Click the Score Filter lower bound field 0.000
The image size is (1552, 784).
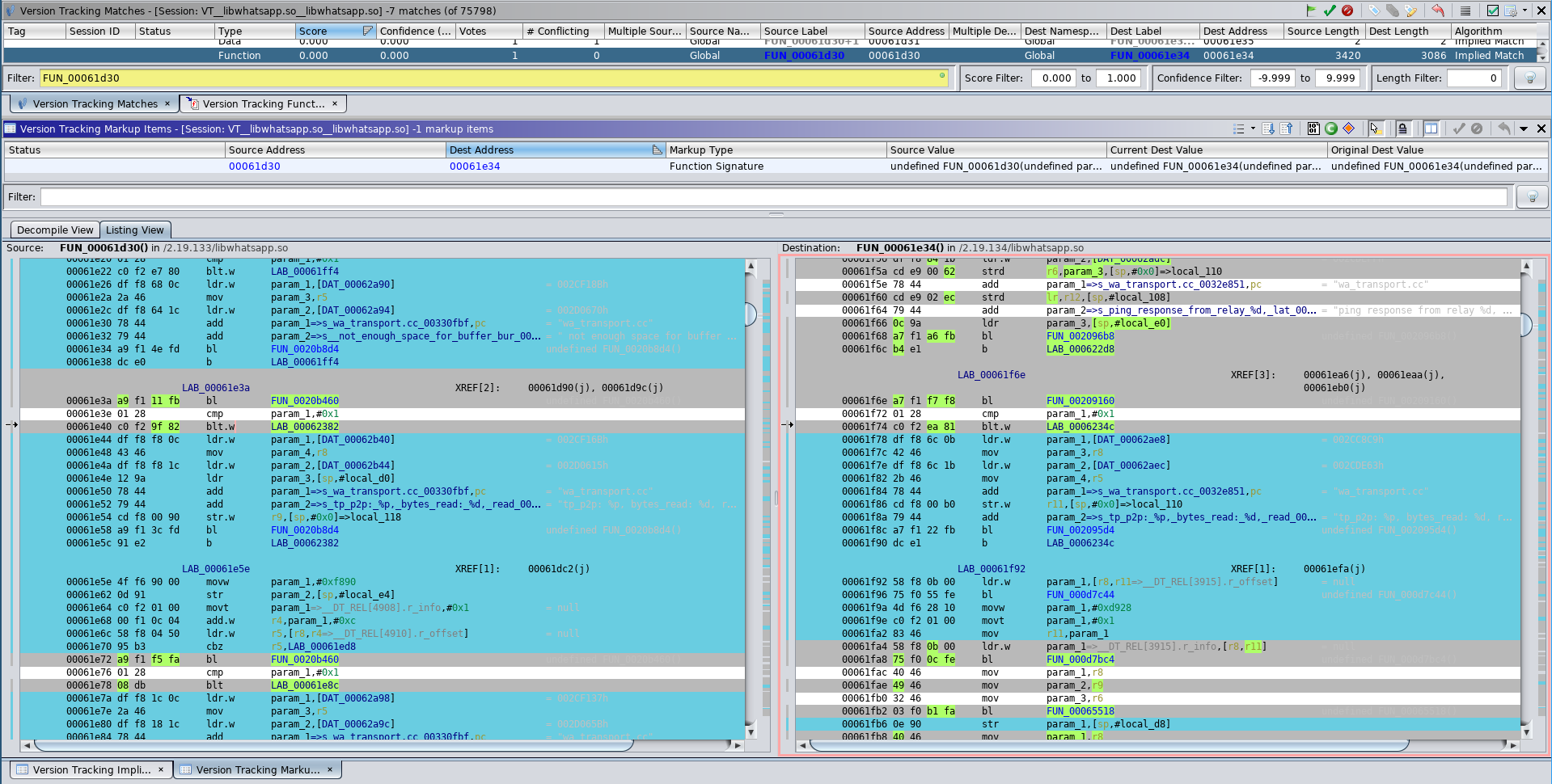click(x=1054, y=78)
